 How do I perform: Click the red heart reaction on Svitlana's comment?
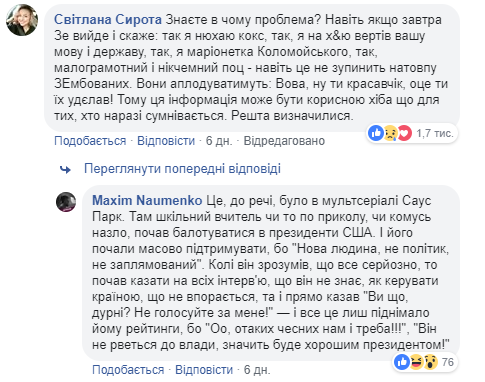coord(404,133)
